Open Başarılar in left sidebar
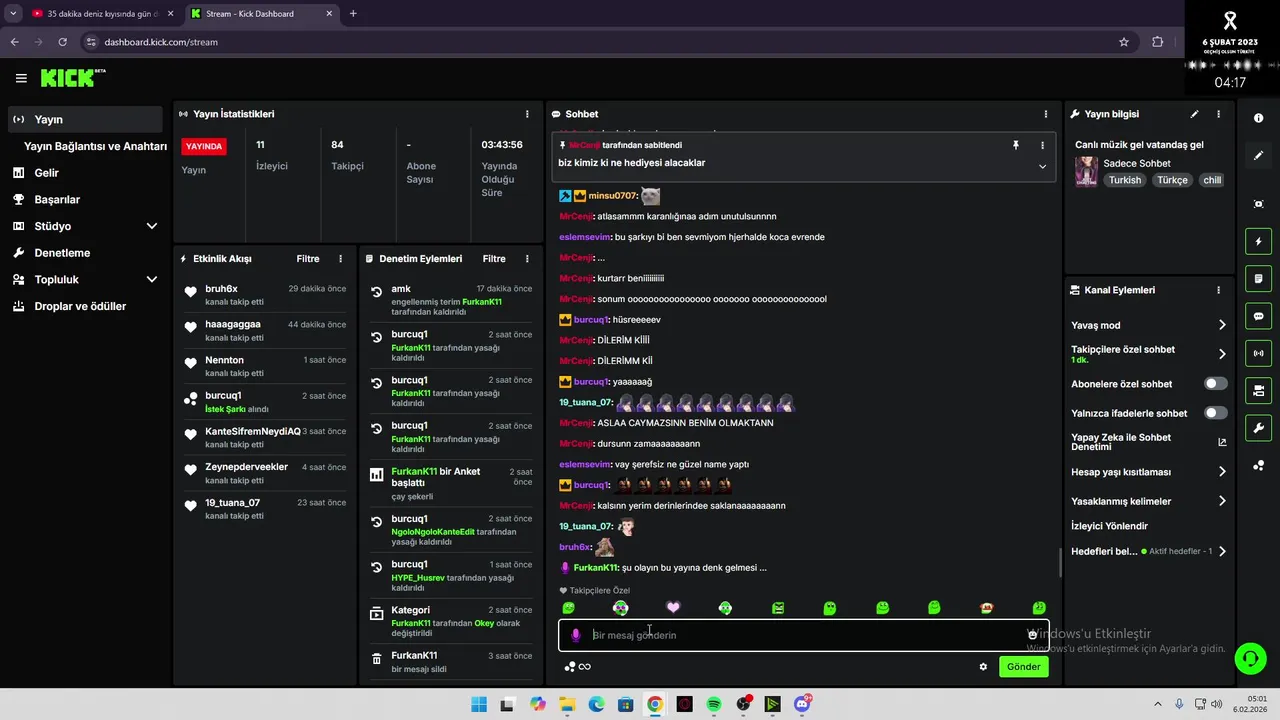The height and width of the screenshot is (720, 1280). tap(85, 200)
